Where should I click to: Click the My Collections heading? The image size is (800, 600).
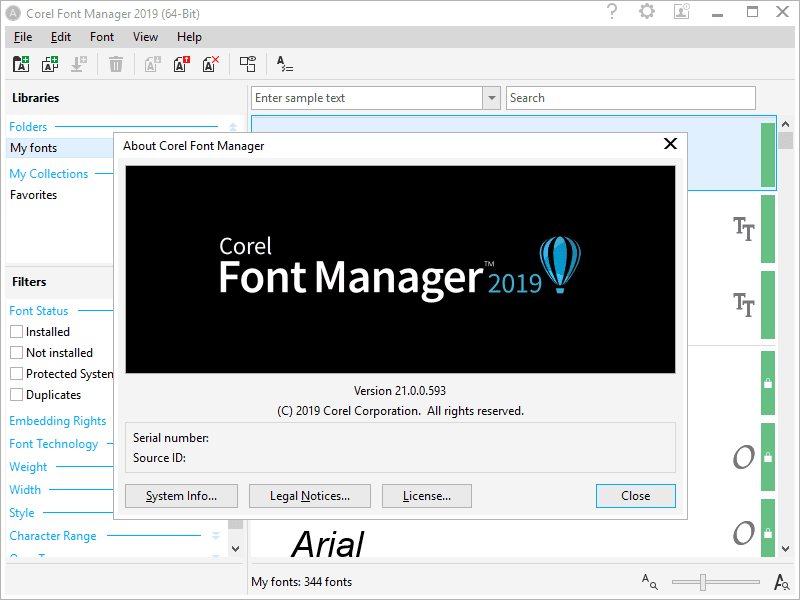(48, 173)
